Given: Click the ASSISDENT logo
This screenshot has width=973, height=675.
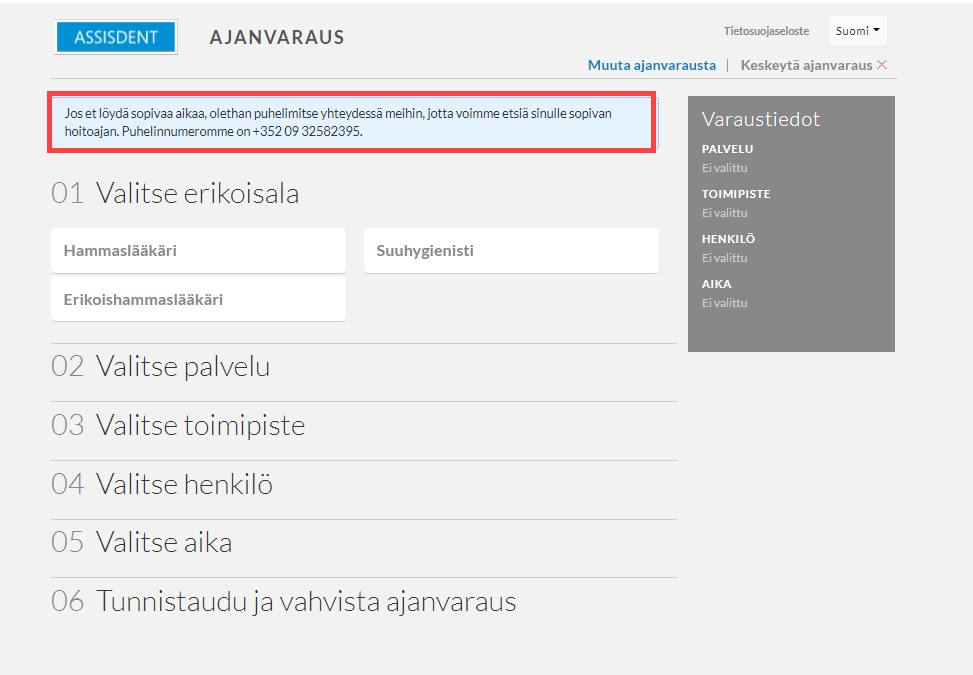Looking at the screenshot, I should coord(116,37).
